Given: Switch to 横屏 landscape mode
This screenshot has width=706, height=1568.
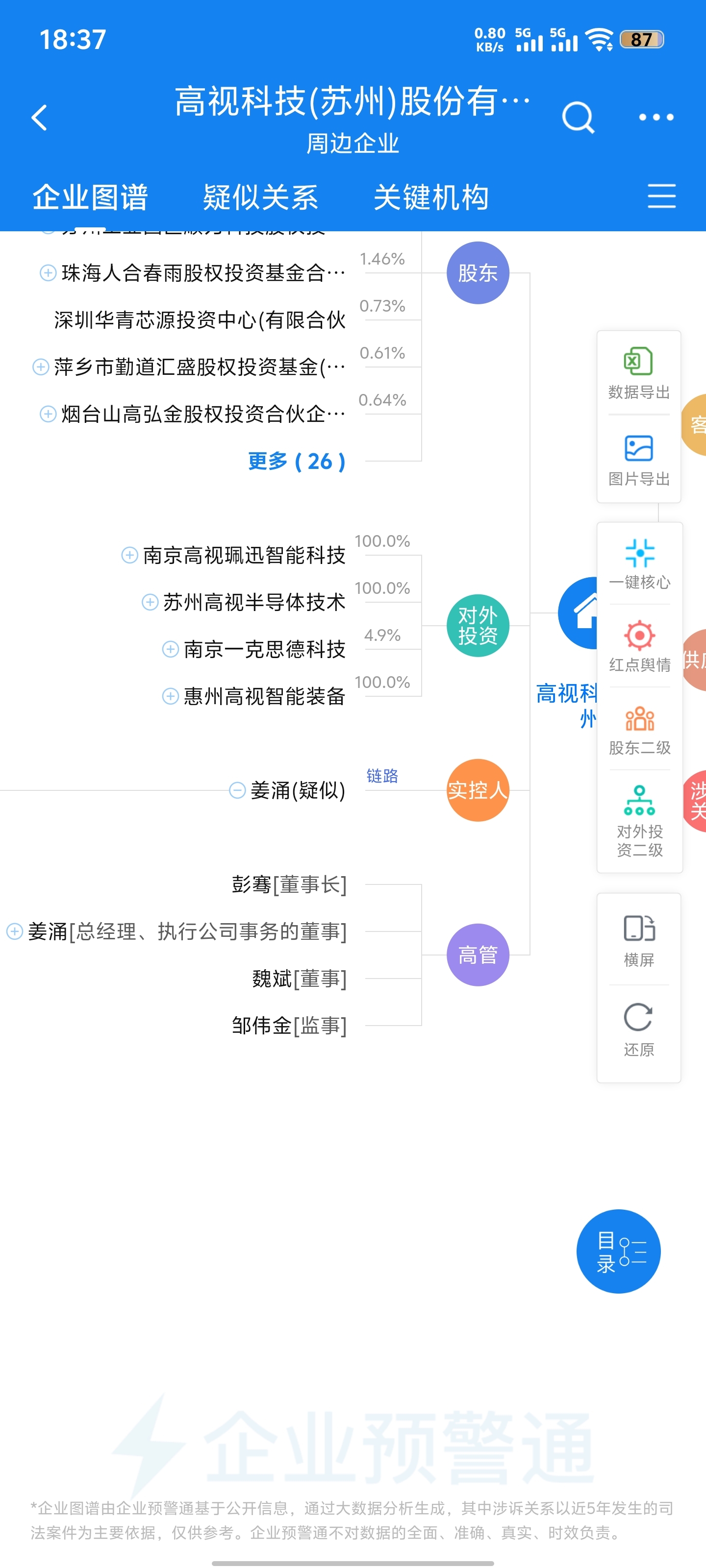Looking at the screenshot, I should tap(638, 941).
